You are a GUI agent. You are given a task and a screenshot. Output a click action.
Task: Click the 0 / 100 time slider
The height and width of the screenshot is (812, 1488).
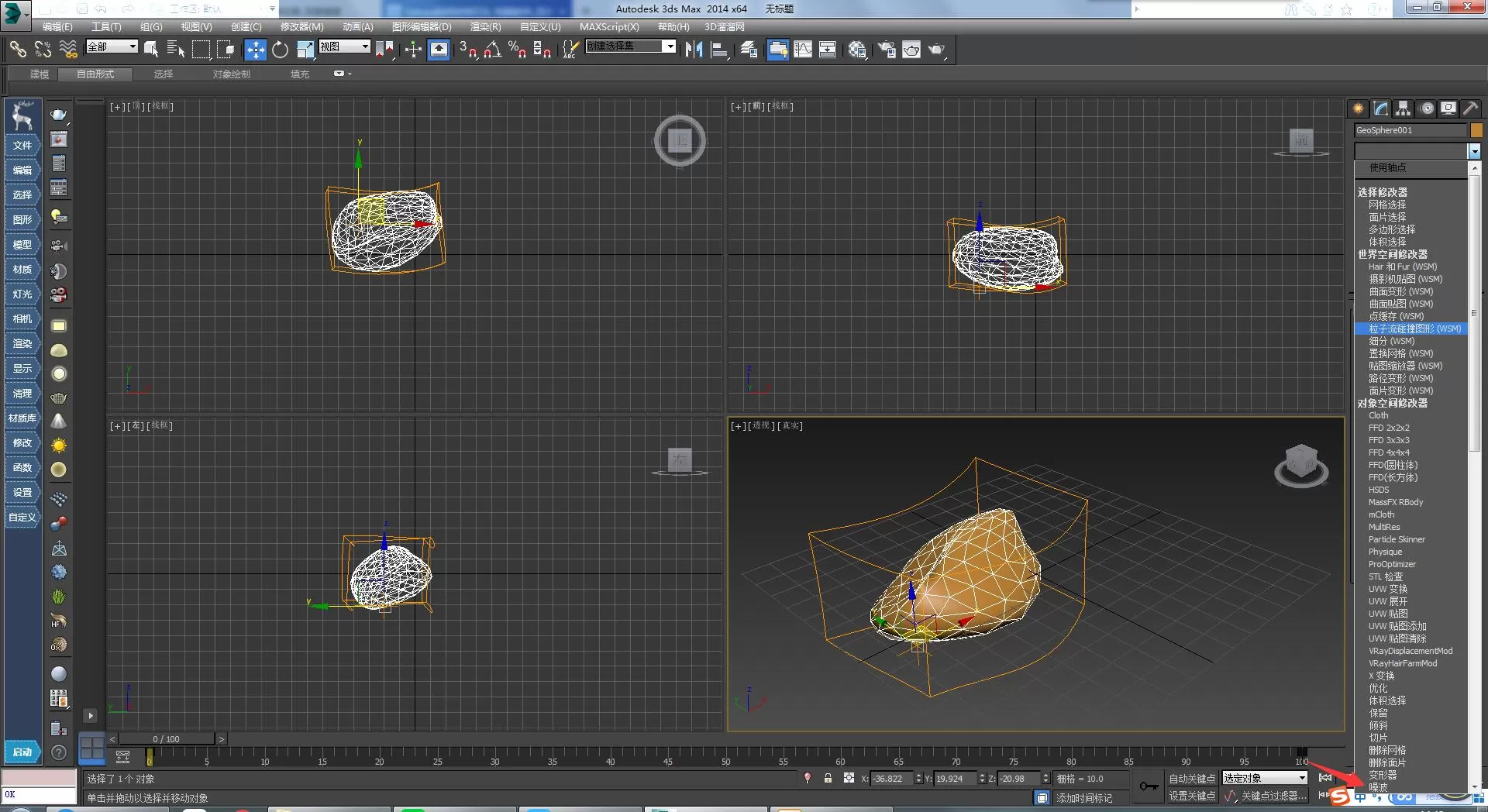tap(166, 739)
